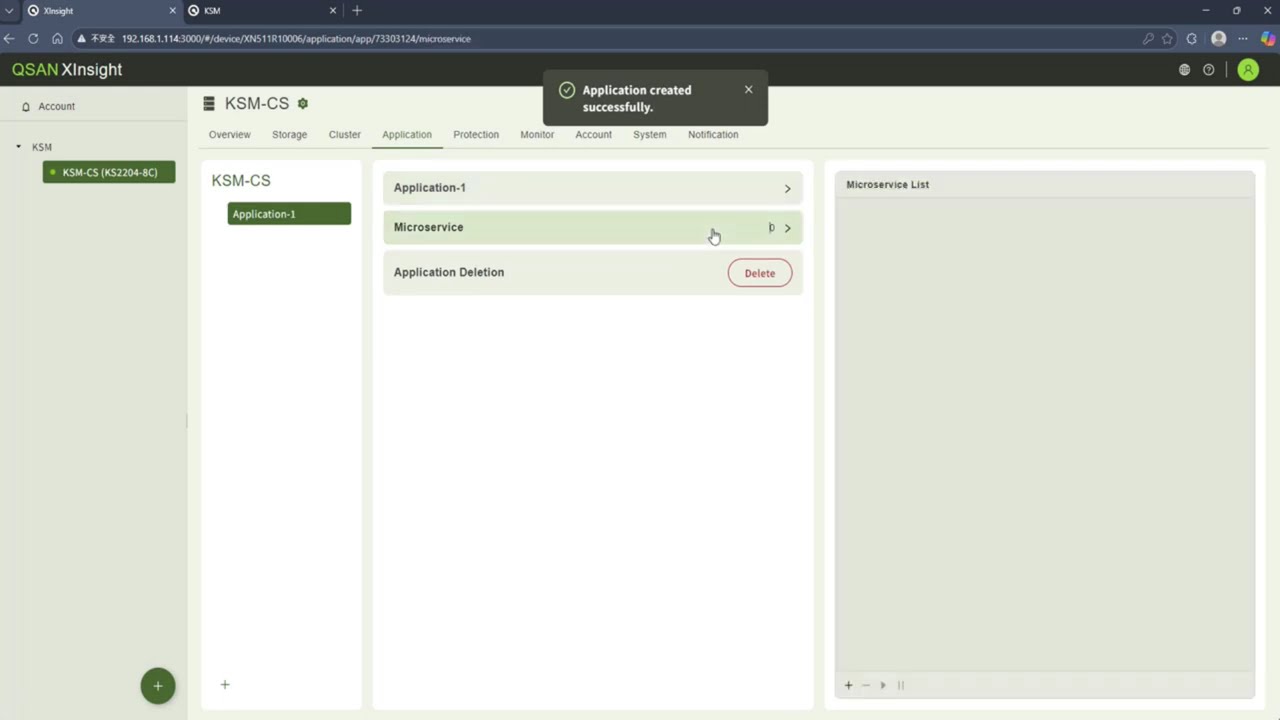Screen dimensions: 1280x720
Task: Switch to the System tab
Action: (649, 135)
